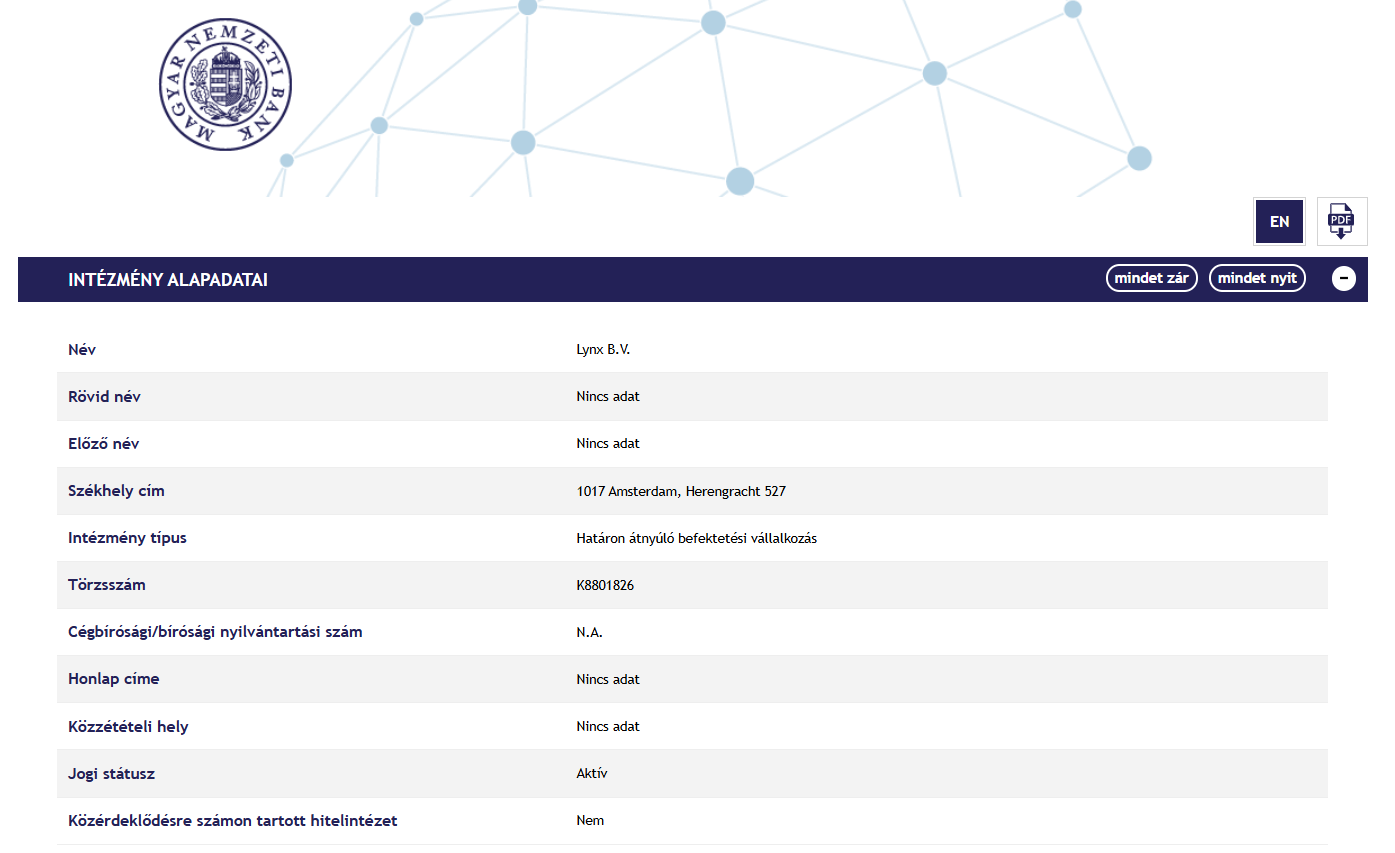Image resolution: width=1395 pixels, height=853 pixels.
Task: Click the Magyar Nemzeti Bank logo
Action: pos(225,84)
